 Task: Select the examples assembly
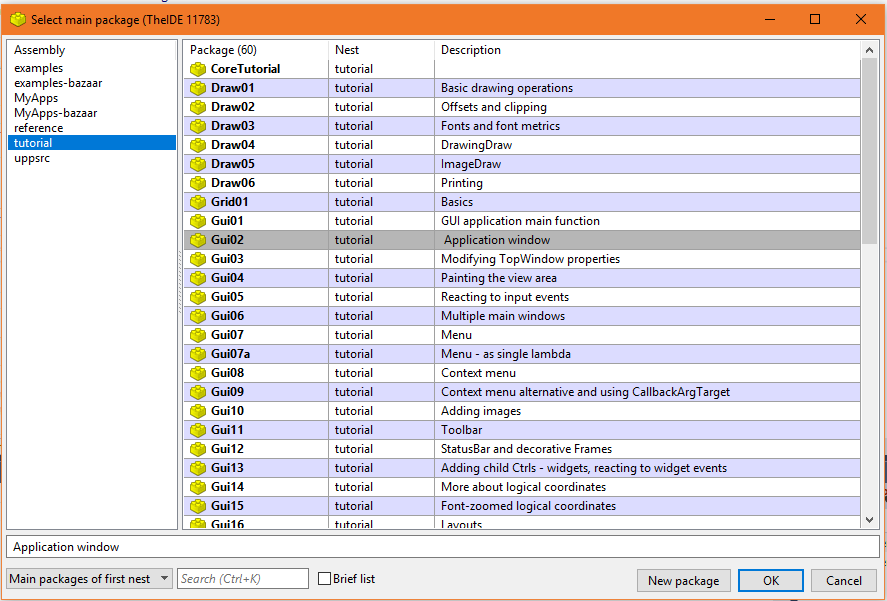pyautogui.click(x=38, y=68)
